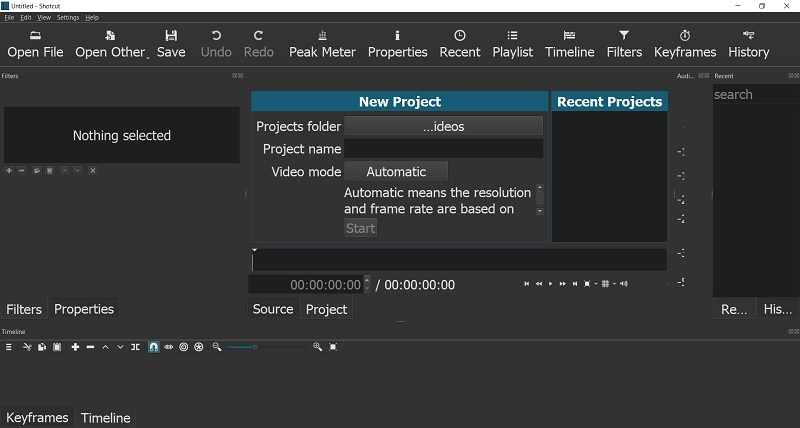Switch to the Source tab
This screenshot has width=800, height=428.
coord(273,309)
